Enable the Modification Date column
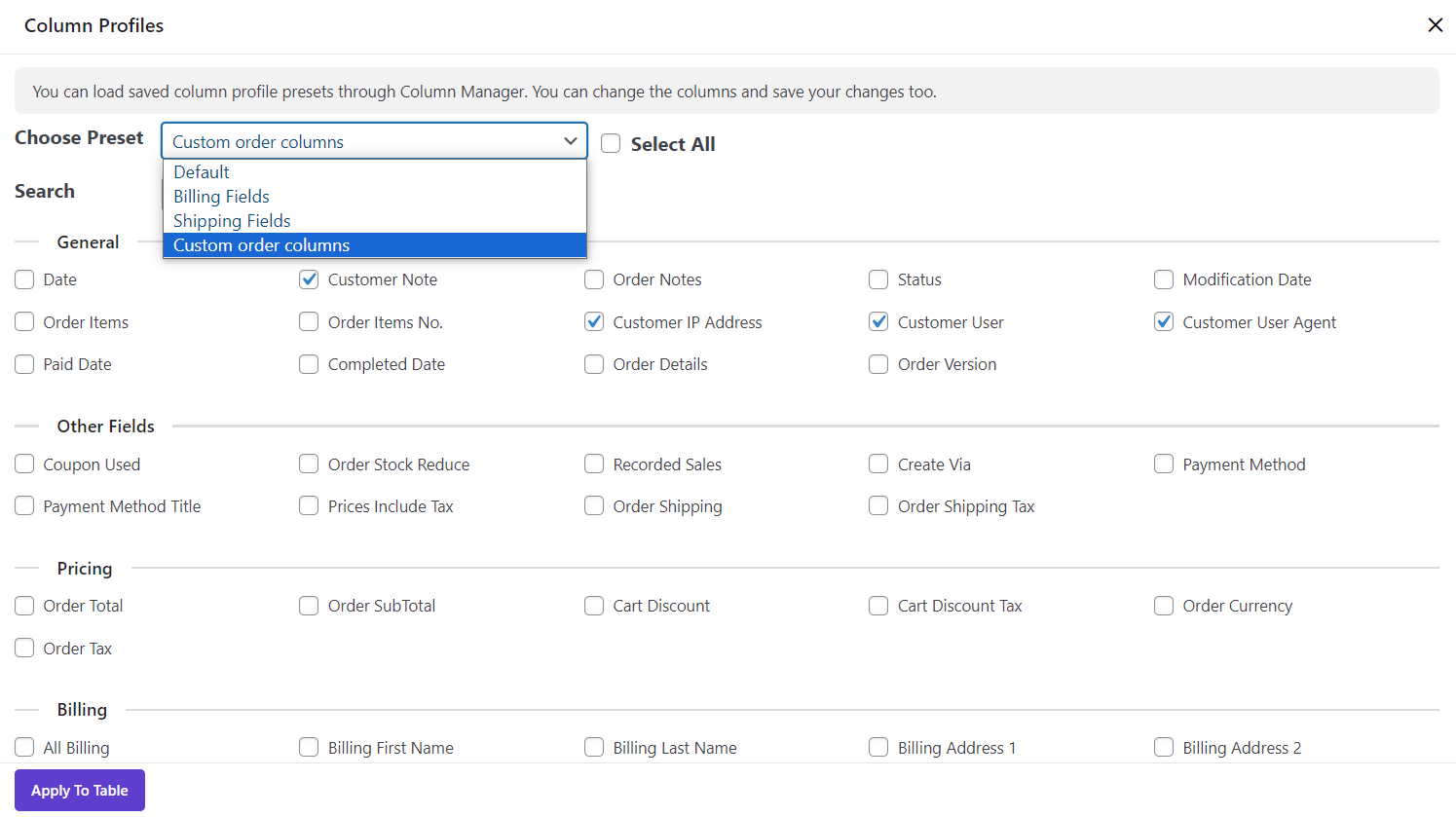Image resolution: width=1456 pixels, height=817 pixels. coord(1164,279)
